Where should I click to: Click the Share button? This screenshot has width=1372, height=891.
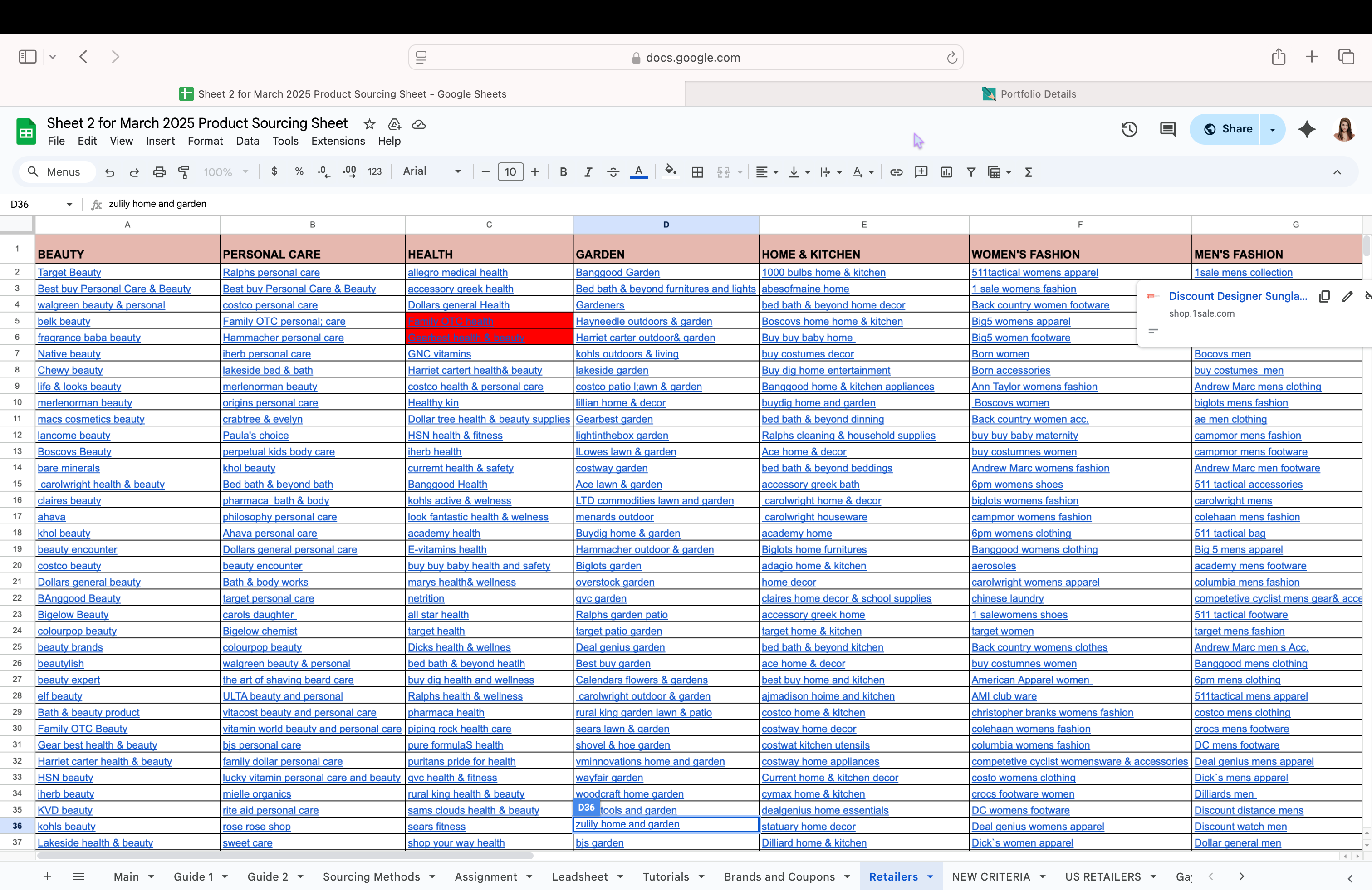1228,129
